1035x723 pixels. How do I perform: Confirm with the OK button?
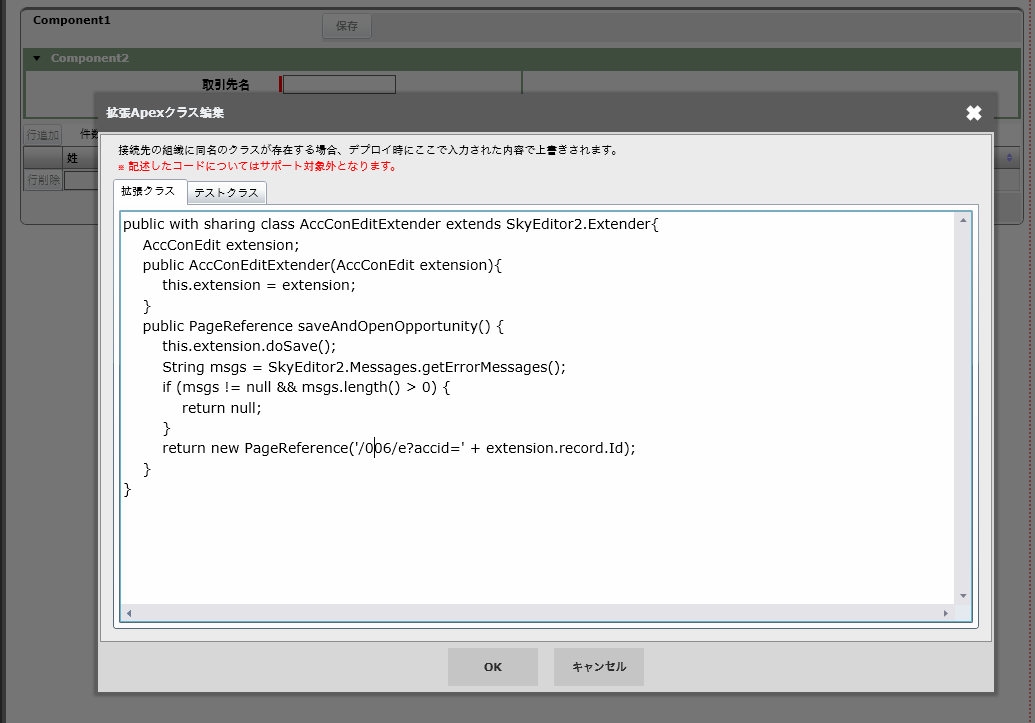click(492, 667)
